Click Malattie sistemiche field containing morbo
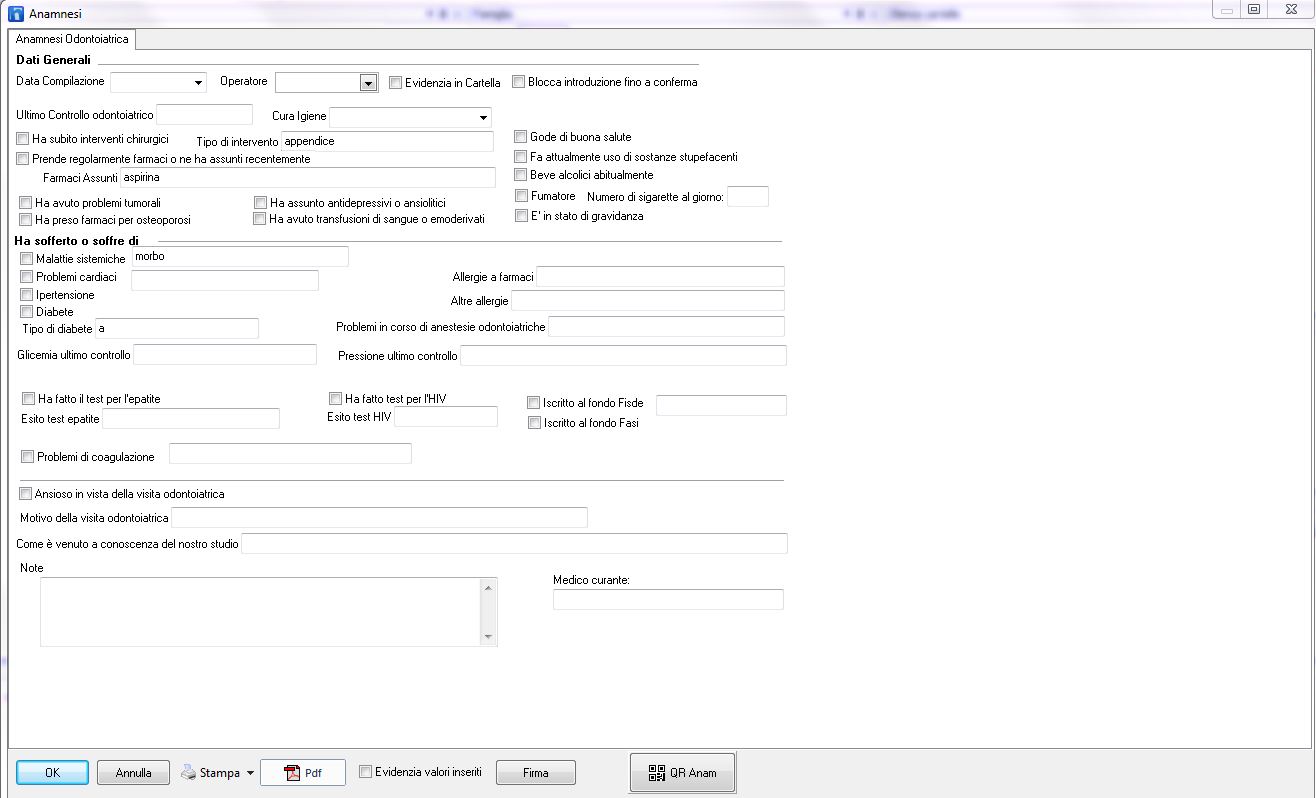The width and height of the screenshot is (1316, 798). pyautogui.click(x=240, y=257)
